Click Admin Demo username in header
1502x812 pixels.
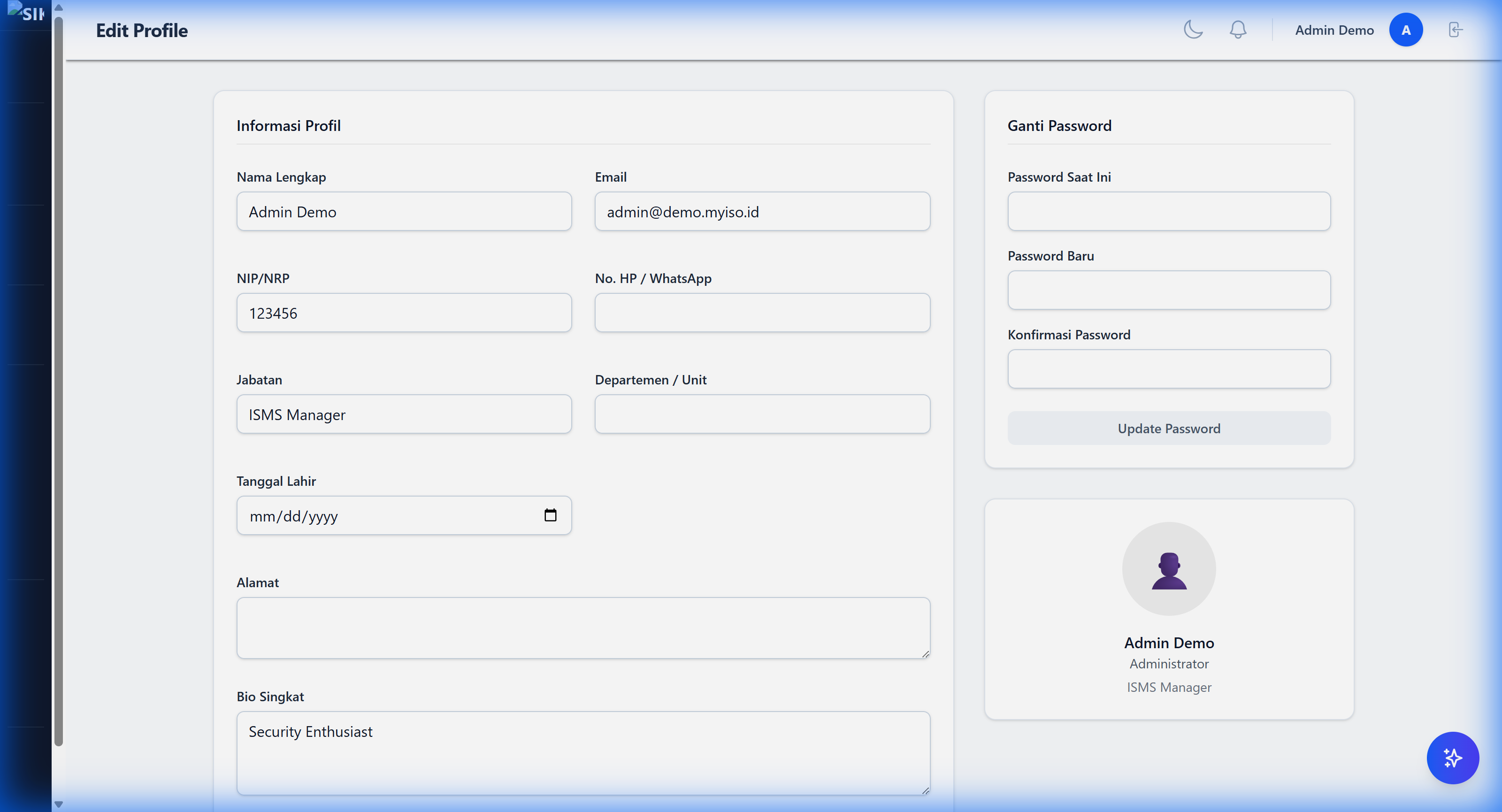click(1334, 30)
